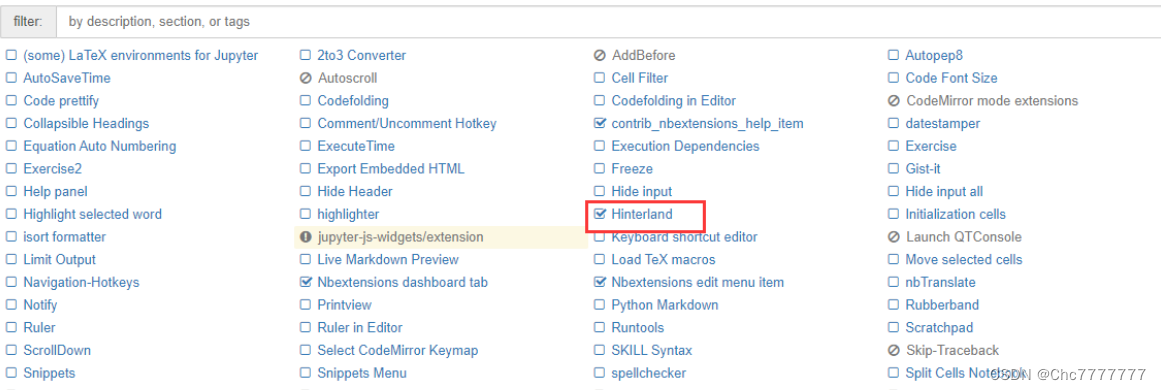Toggle the Exercise extension checkbox
The height and width of the screenshot is (390, 1161).
(894, 146)
